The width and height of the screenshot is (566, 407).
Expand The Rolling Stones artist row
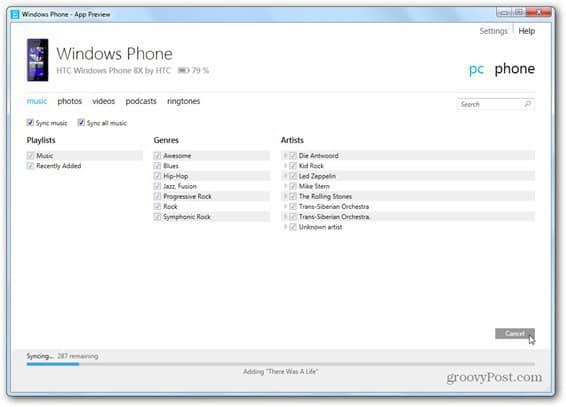click(x=285, y=196)
